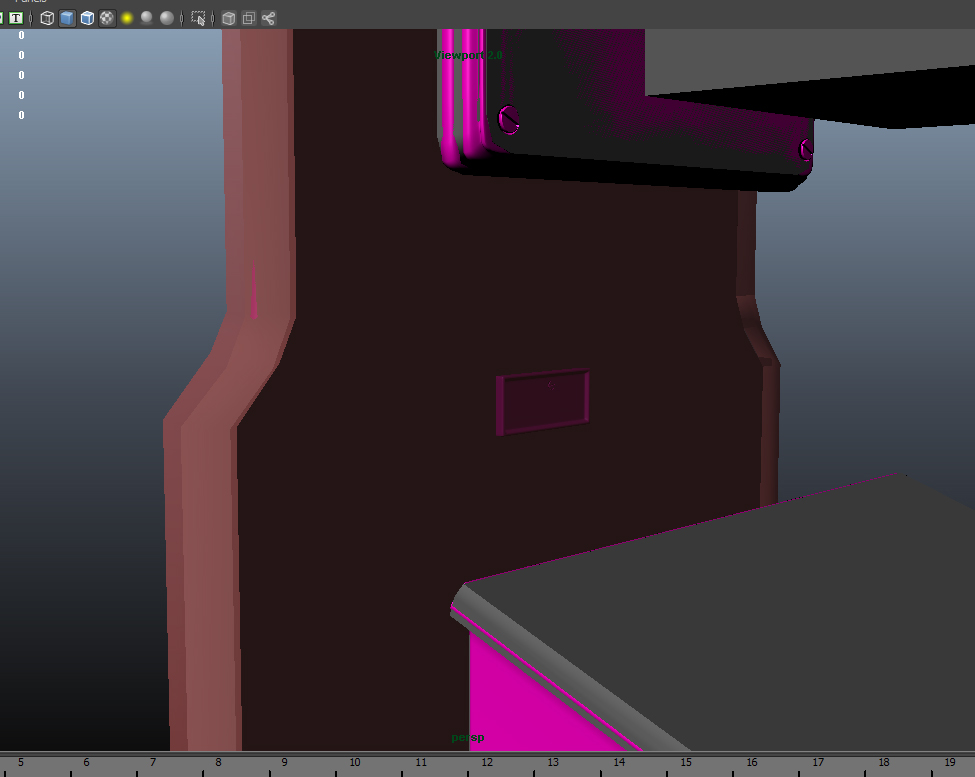Toggle X-Ray Joints icon
The width and height of the screenshot is (975, 777).
(x=269, y=18)
